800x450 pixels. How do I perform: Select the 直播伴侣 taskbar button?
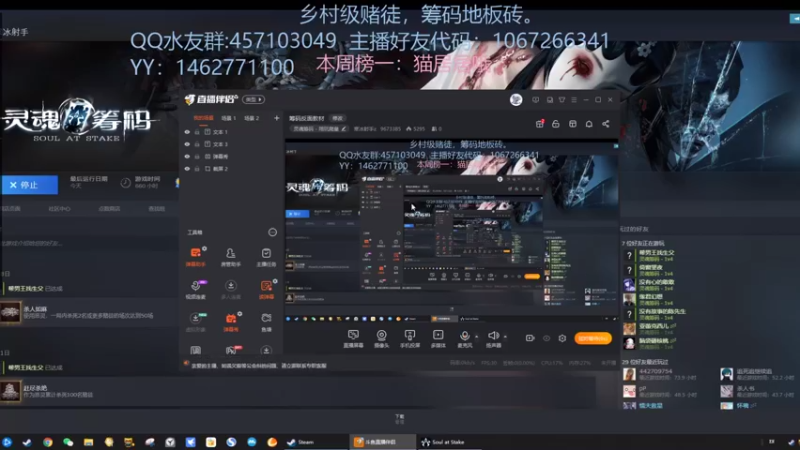[382, 442]
